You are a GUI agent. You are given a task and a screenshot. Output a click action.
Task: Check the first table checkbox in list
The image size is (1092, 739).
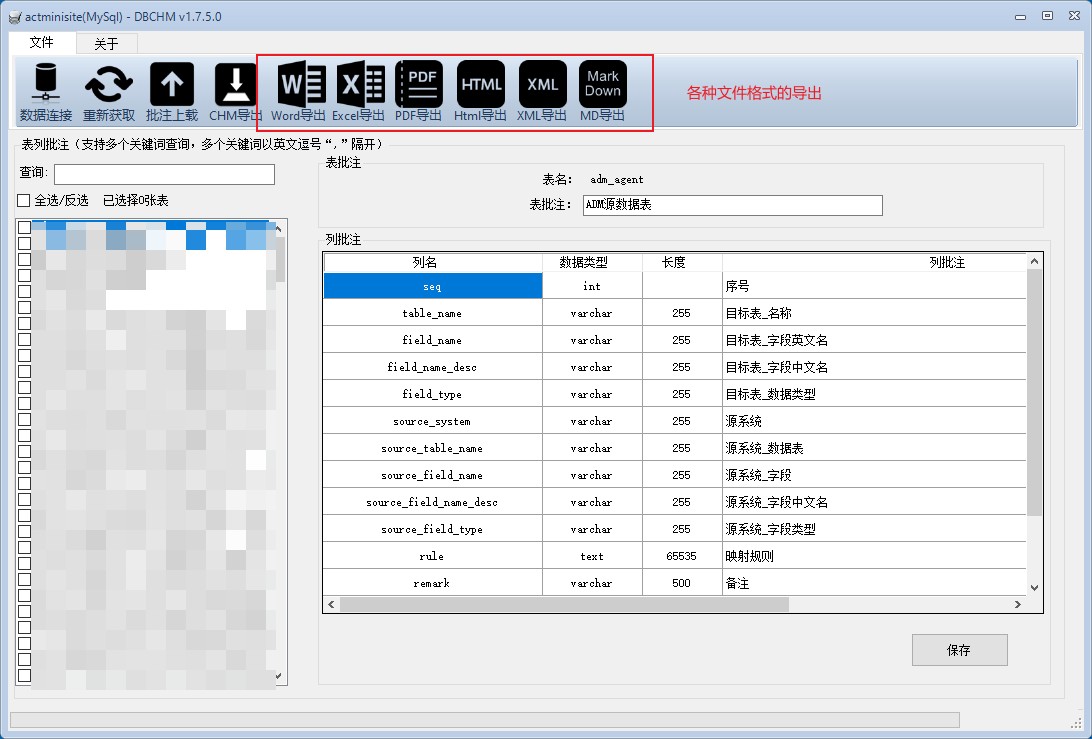pos(24,228)
